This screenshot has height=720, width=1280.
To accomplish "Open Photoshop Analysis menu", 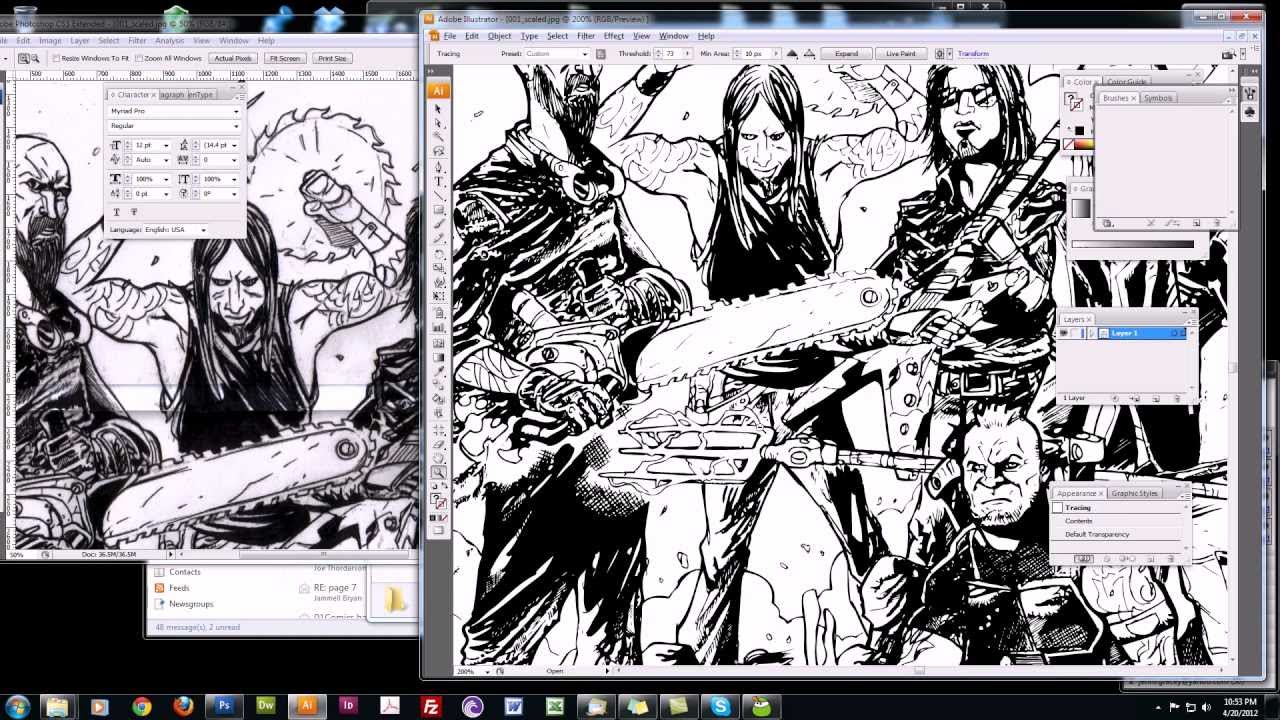I will (169, 41).
